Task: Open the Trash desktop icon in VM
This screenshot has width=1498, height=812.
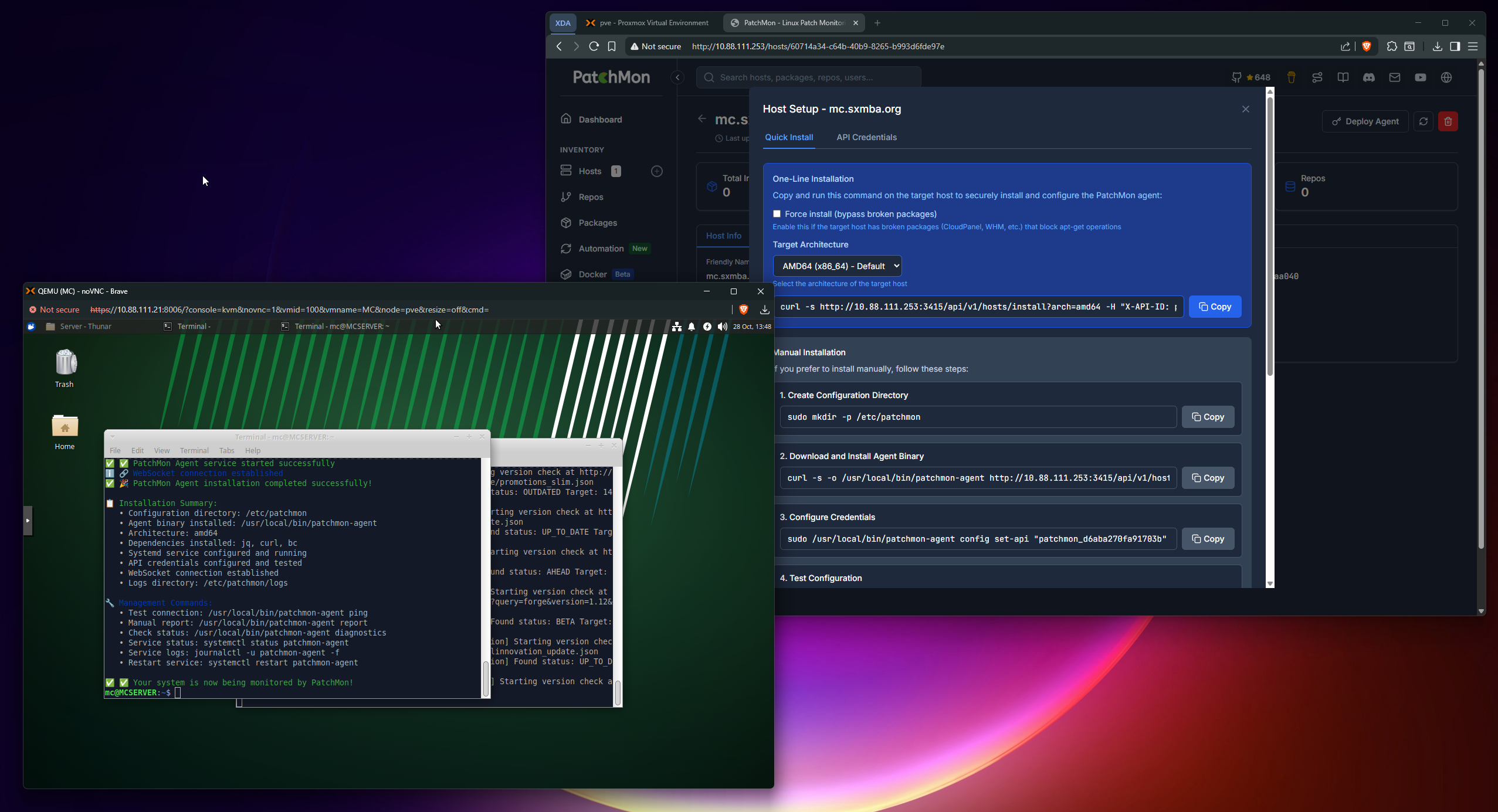Action: (x=65, y=368)
